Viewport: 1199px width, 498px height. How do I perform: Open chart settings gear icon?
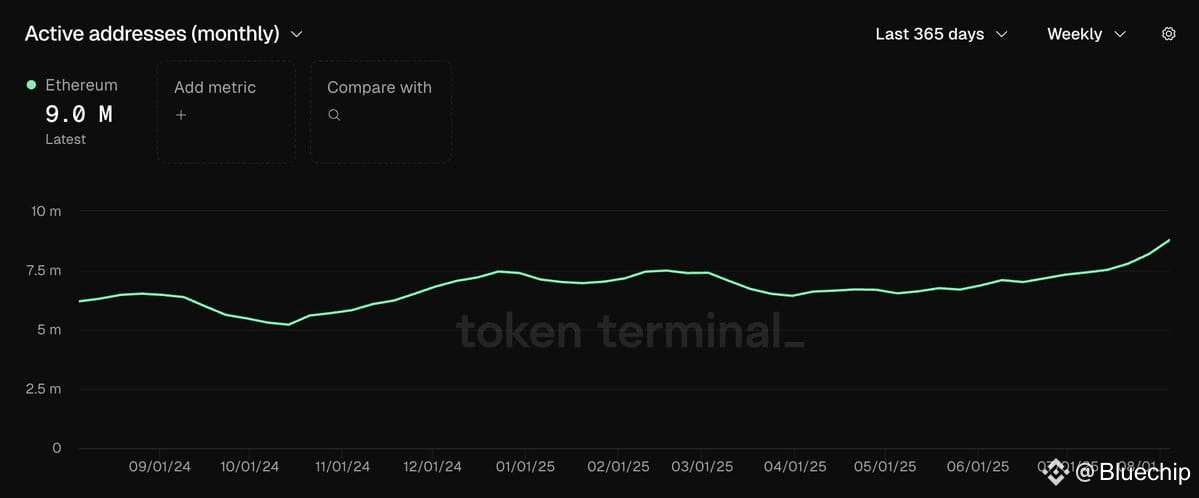click(1168, 34)
